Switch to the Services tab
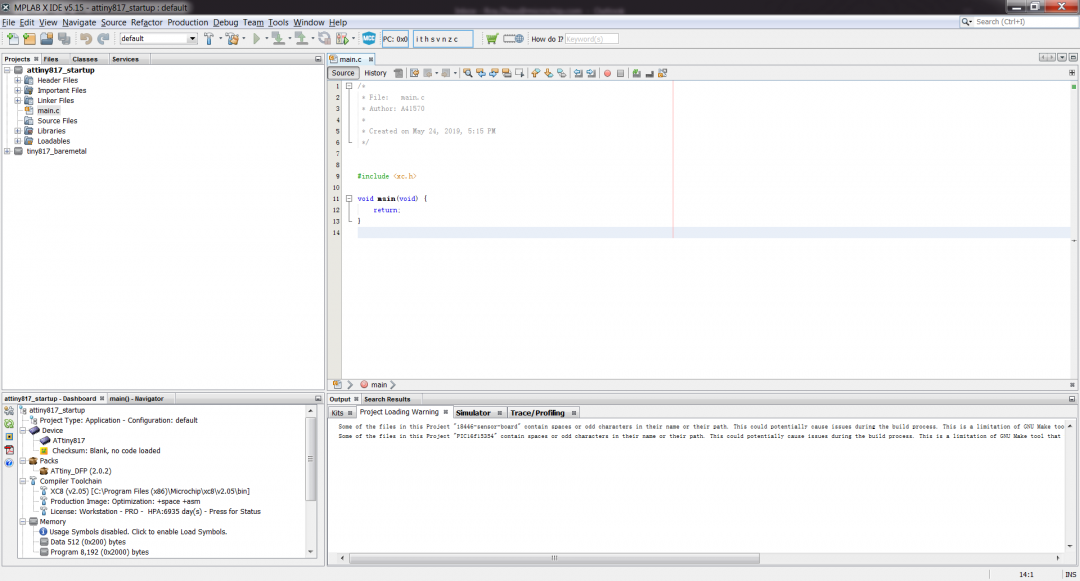This screenshot has height=581, width=1080. pos(125,59)
